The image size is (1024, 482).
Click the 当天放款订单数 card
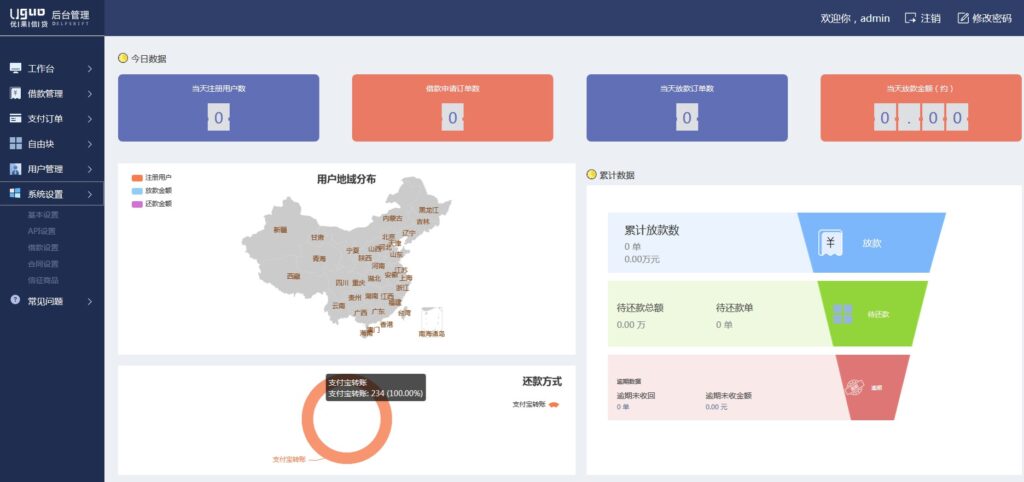(687, 108)
